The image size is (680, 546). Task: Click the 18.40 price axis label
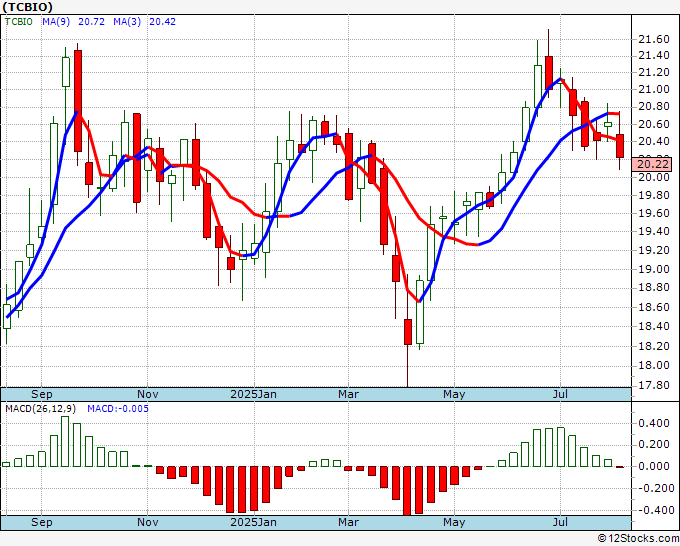pos(654,327)
